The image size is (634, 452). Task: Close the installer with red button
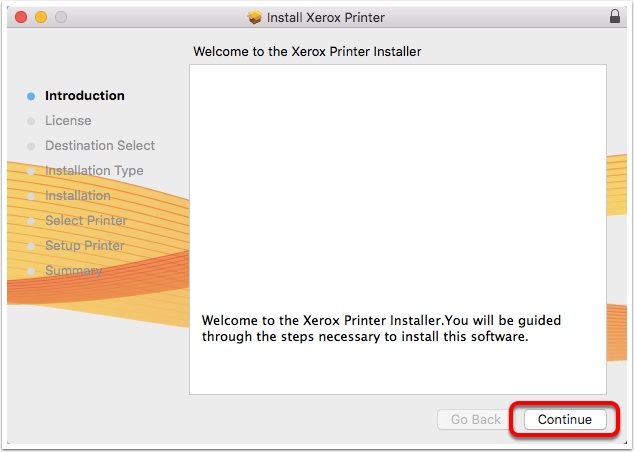21,17
